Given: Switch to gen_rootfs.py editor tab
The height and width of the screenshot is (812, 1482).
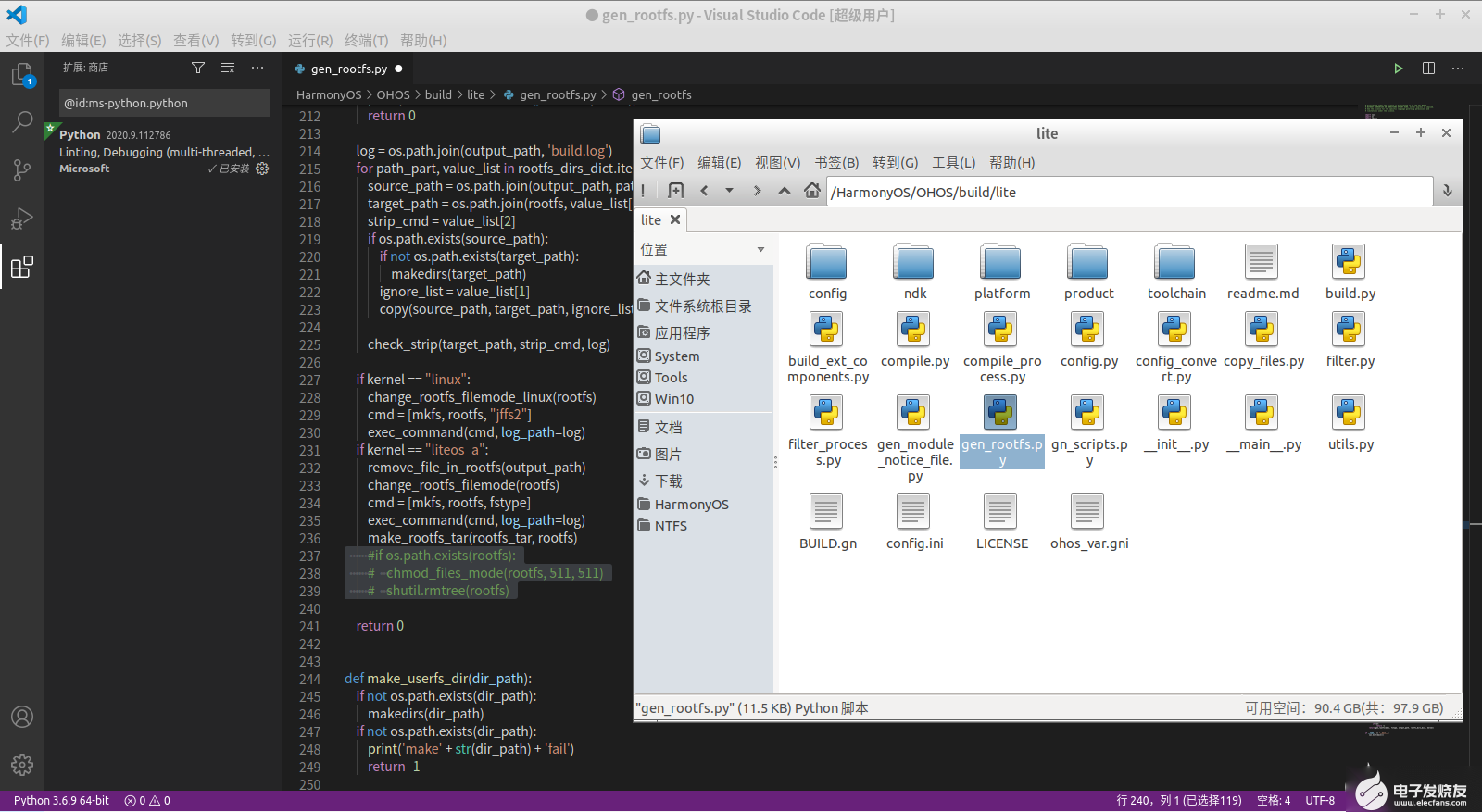Looking at the screenshot, I should point(348,69).
